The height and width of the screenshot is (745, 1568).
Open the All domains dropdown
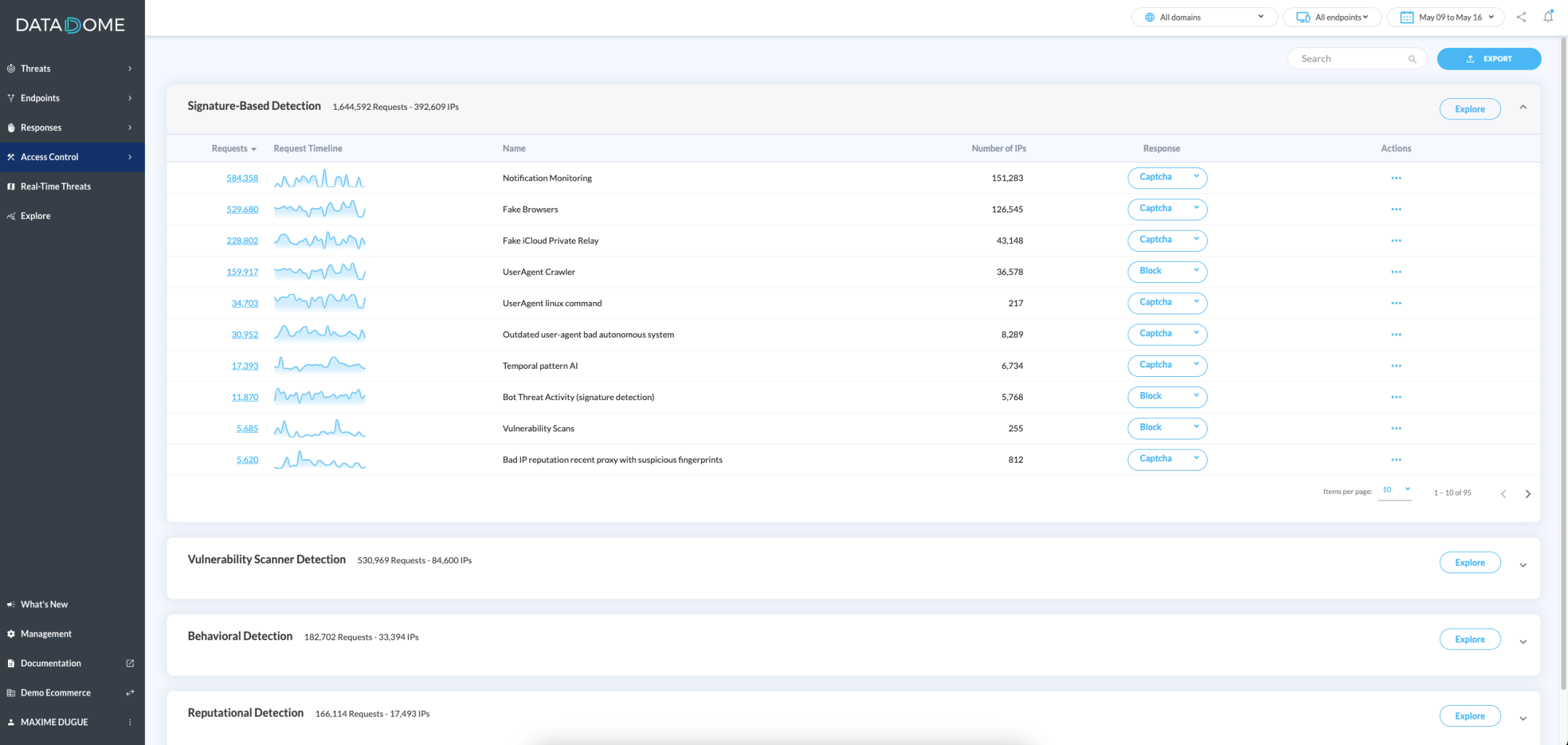click(x=1204, y=17)
